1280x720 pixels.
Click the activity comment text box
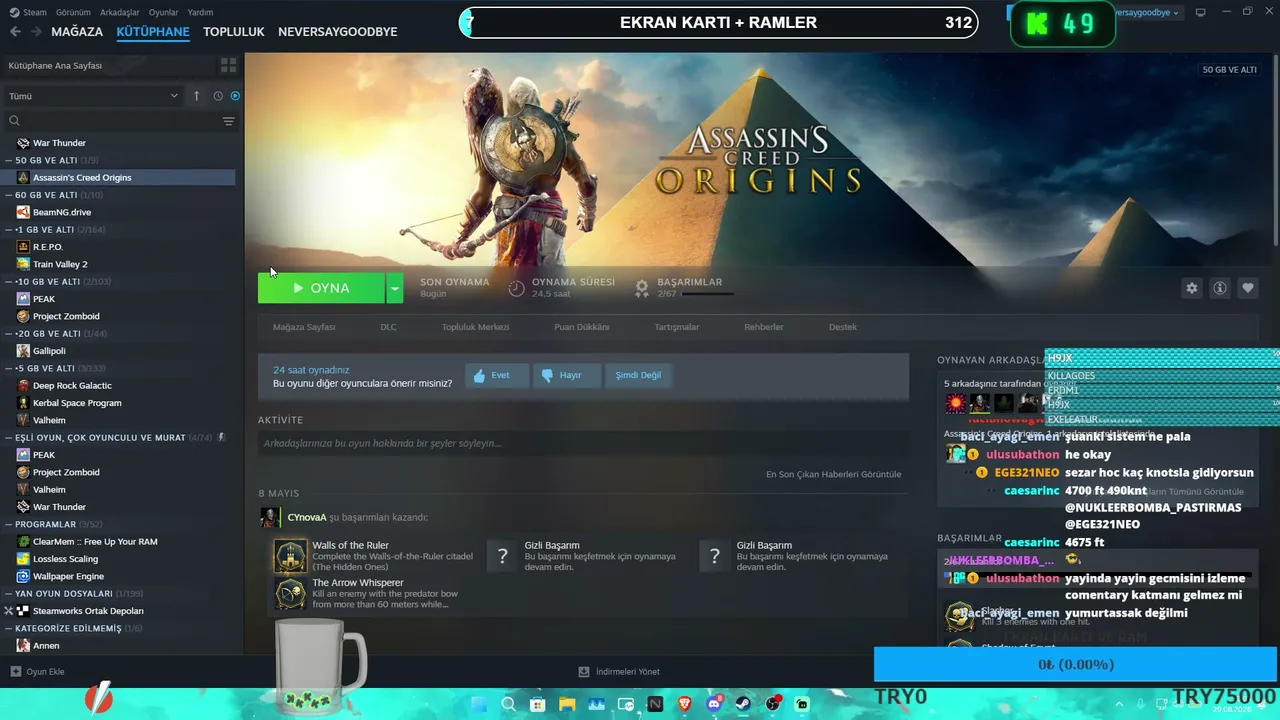coord(582,443)
